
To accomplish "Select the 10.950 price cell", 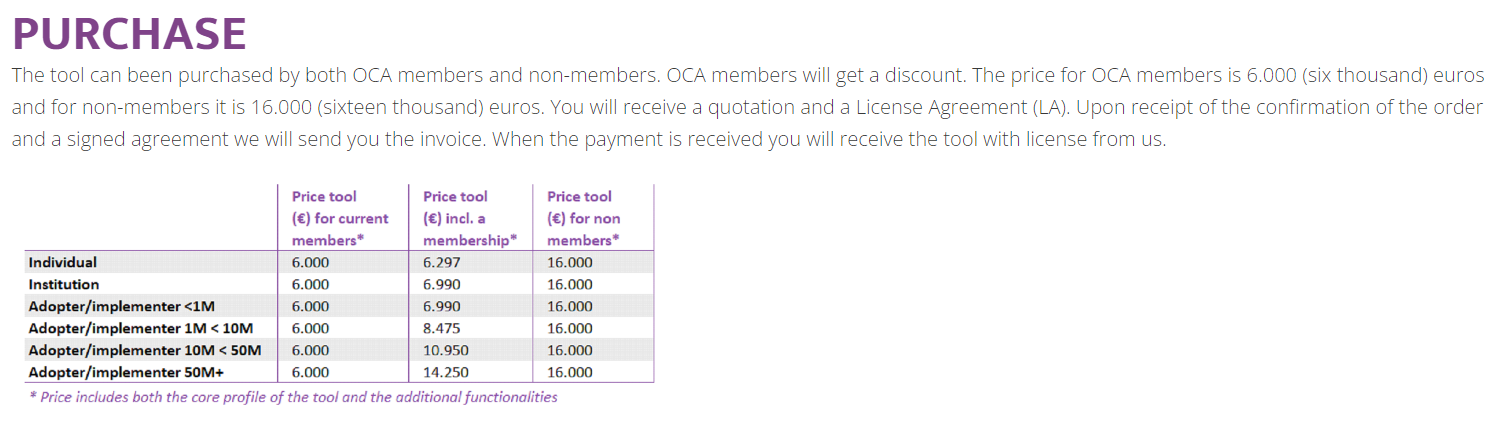I will coord(446,350).
